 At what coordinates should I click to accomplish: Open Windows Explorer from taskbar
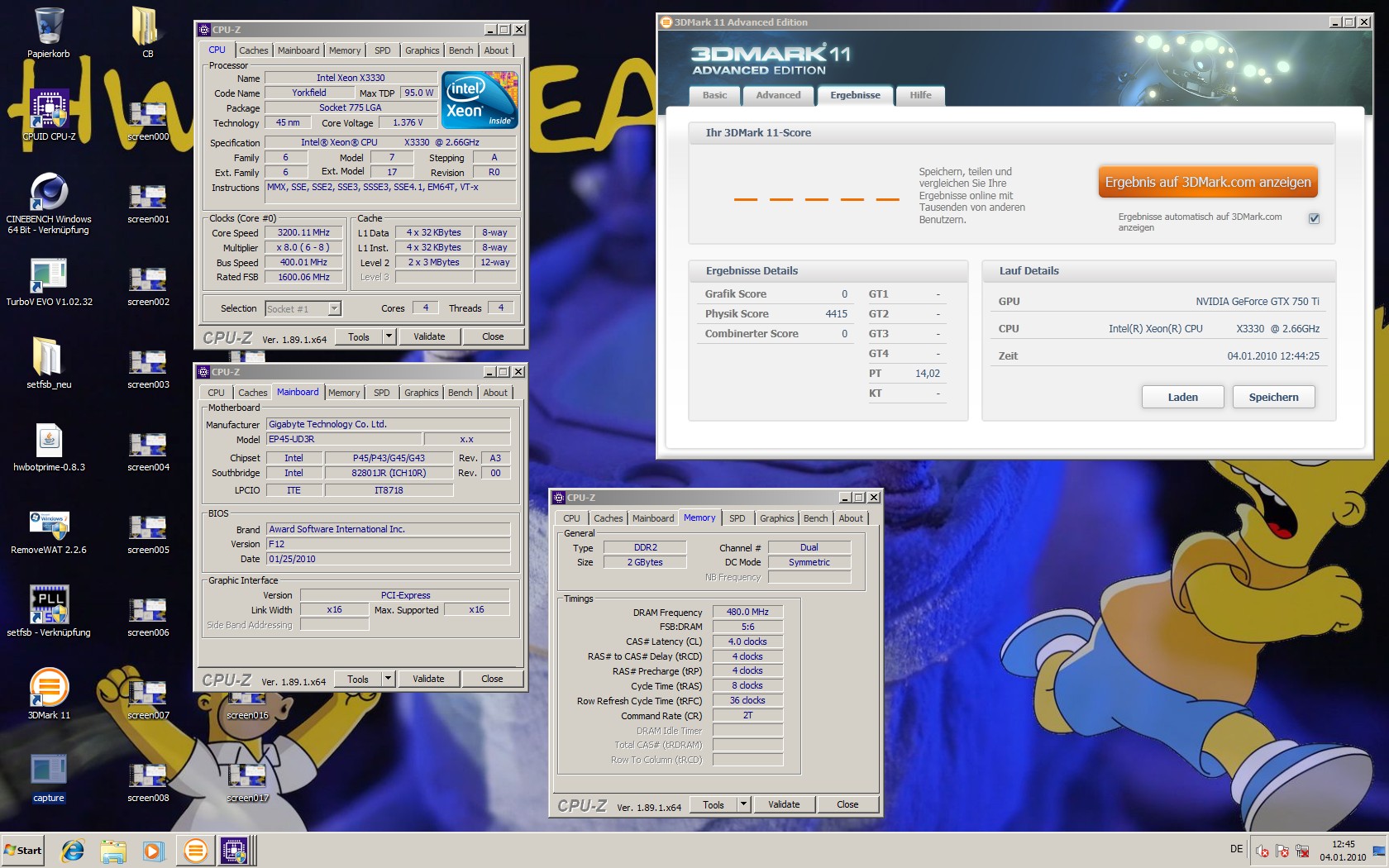pyautogui.click(x=113, y=851)
